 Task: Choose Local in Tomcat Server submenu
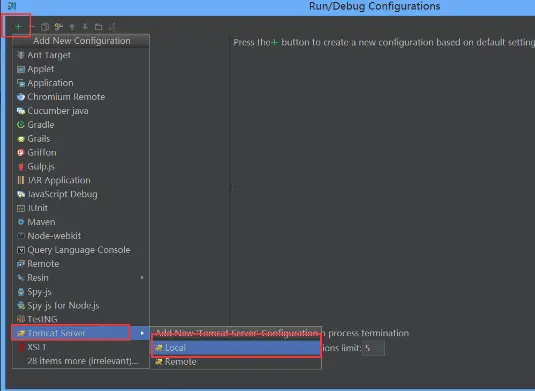(236, 348)
